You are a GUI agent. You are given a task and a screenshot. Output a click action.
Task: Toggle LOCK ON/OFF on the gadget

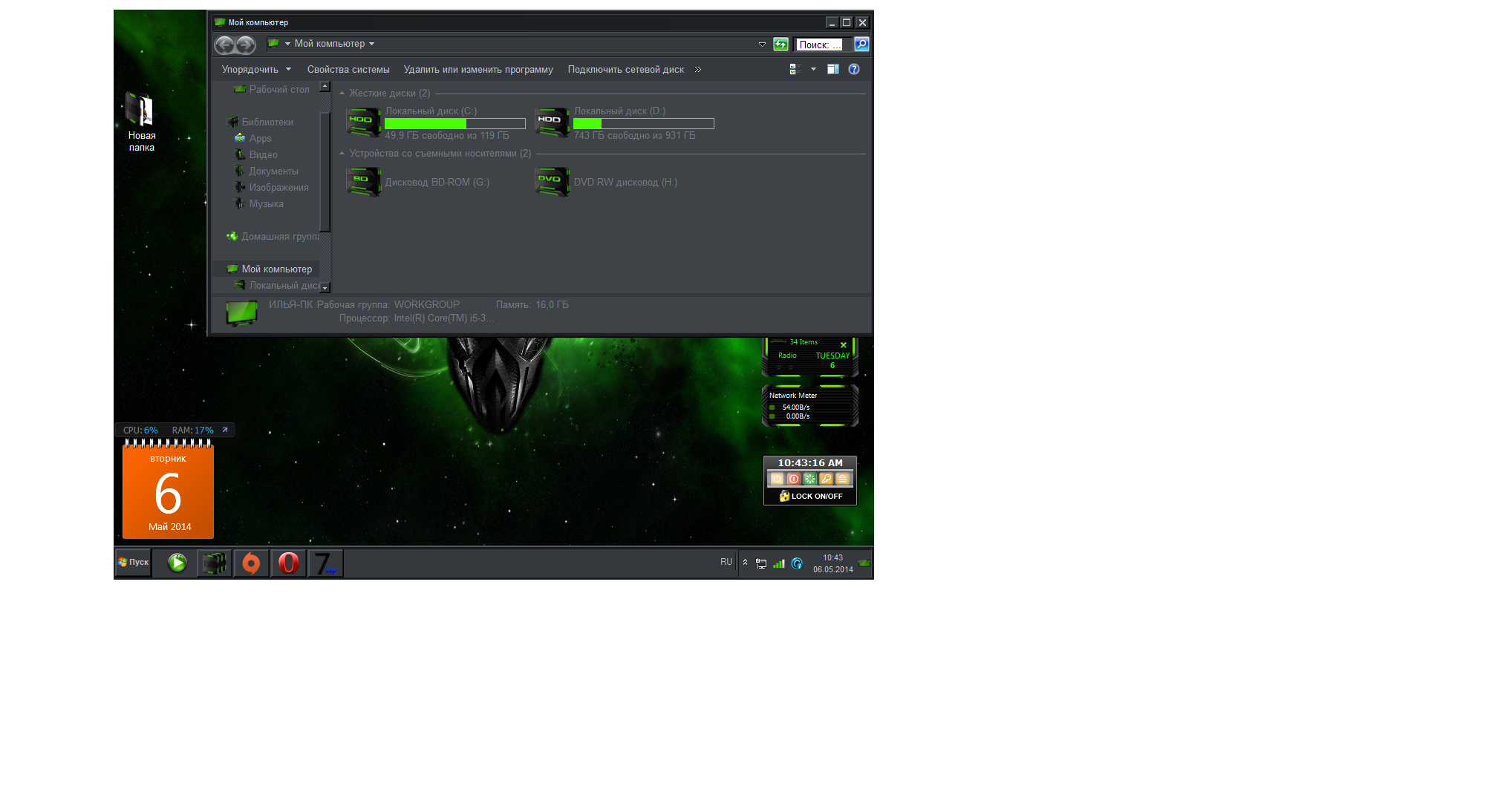pyautogui.click(x=810, y=496)
